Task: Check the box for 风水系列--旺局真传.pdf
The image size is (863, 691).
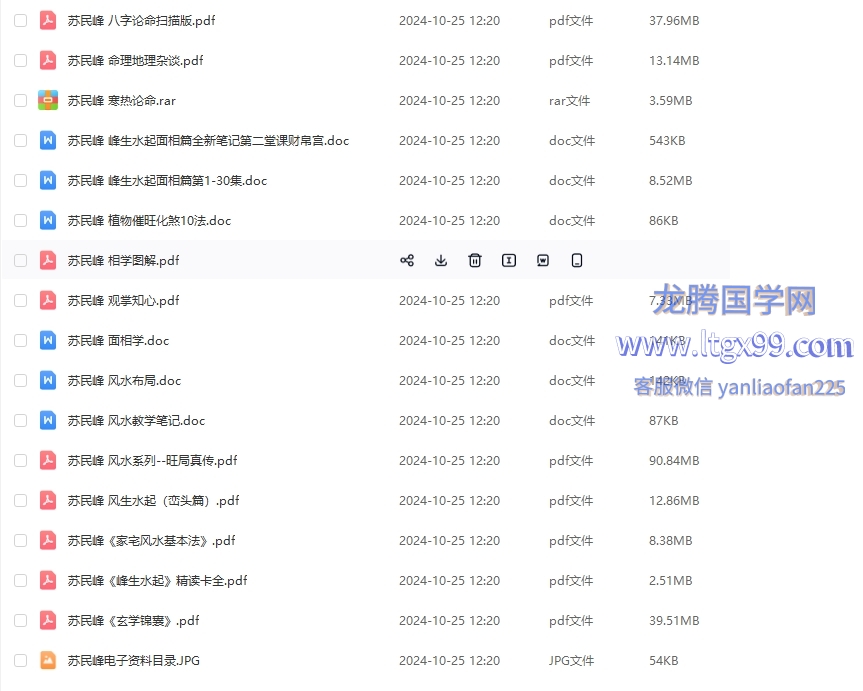Action: coord(20,460)
